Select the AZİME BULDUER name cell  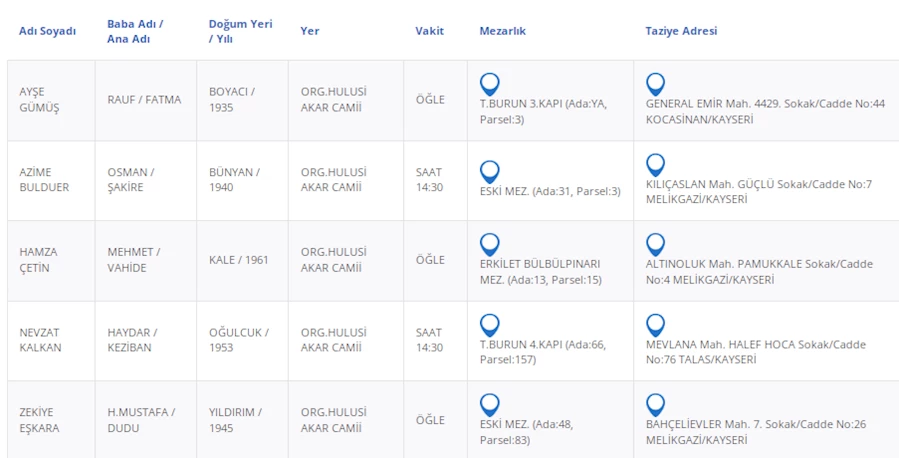44,180
